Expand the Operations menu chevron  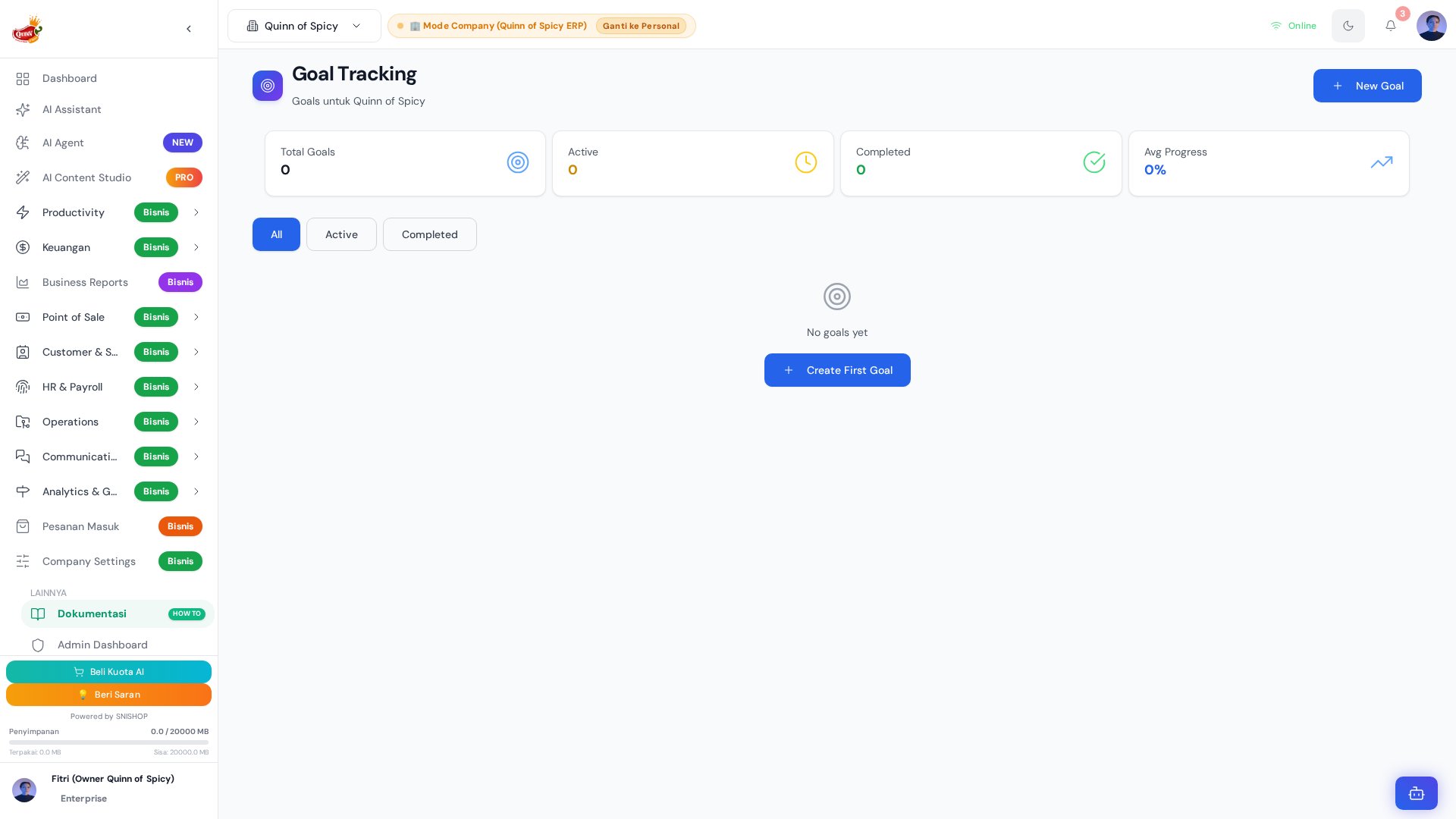pyautogui.click(x=196, y=422)
